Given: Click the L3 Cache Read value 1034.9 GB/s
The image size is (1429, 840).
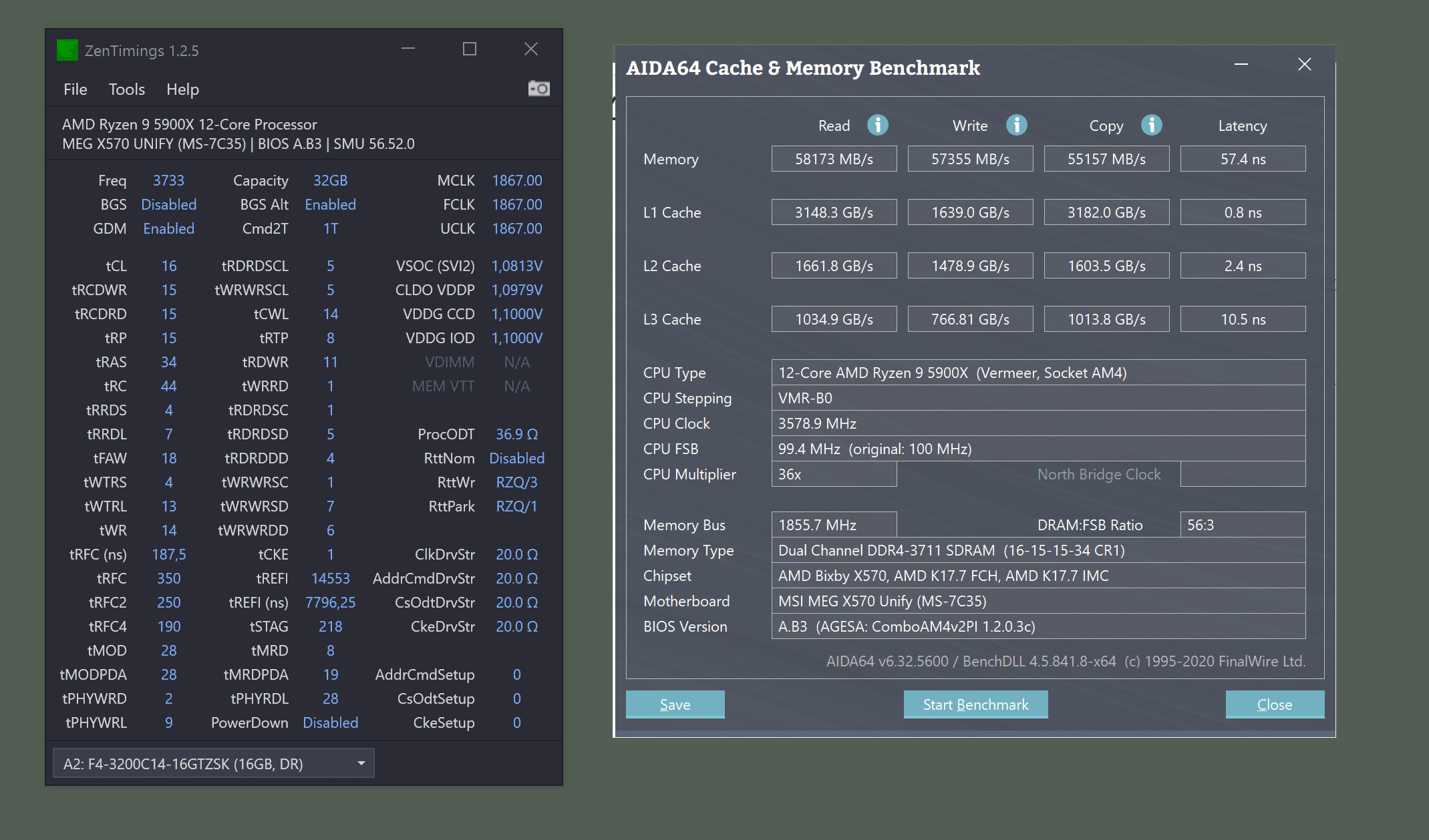Looking at the screenshot, I should pyautogui.click(x=834, y=319).
